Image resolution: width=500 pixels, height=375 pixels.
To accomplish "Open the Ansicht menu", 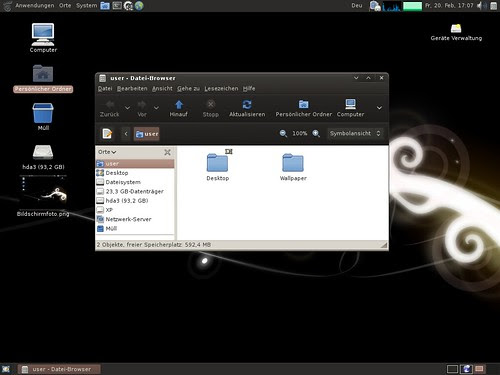I will 162,88.
